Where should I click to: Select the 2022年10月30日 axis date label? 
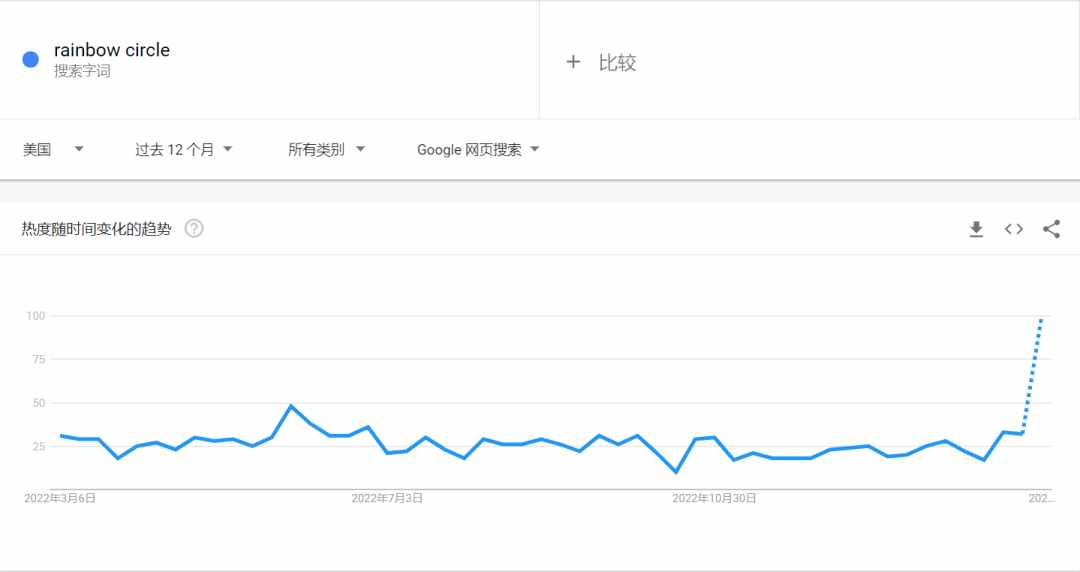(714, 498)
